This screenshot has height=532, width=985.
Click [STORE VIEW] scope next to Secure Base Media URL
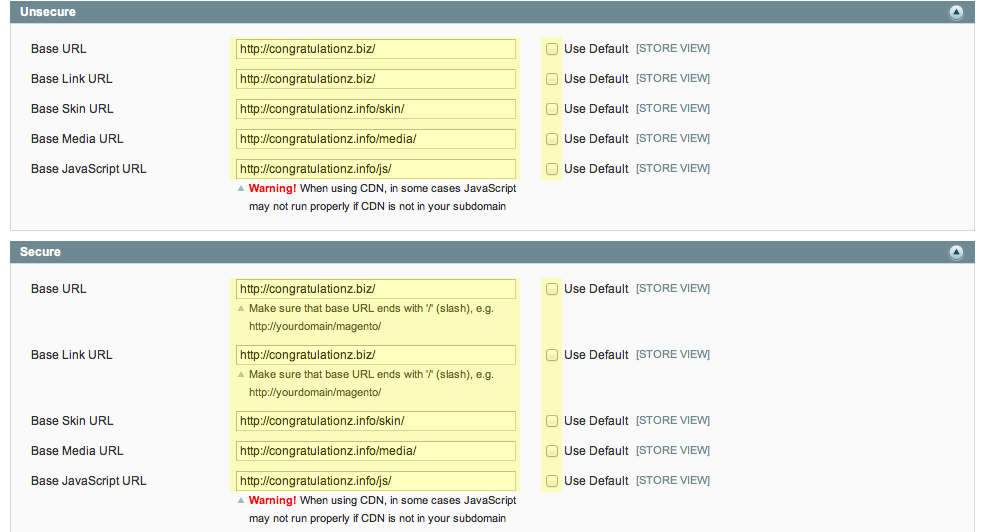pos(673,450)
